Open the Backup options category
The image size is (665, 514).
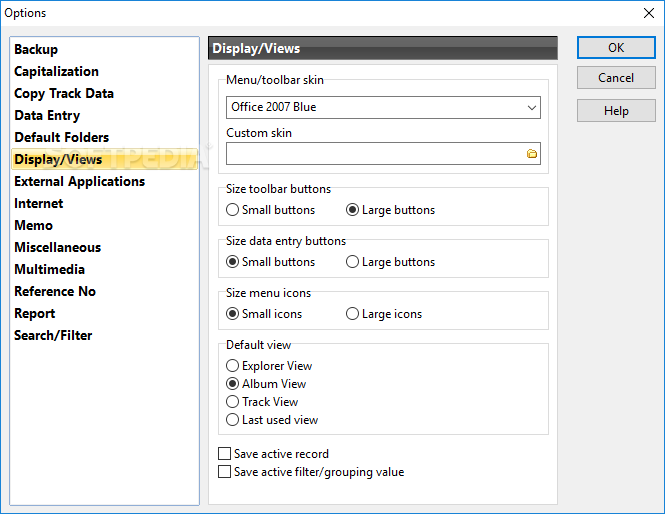click(x=36, y=49)
